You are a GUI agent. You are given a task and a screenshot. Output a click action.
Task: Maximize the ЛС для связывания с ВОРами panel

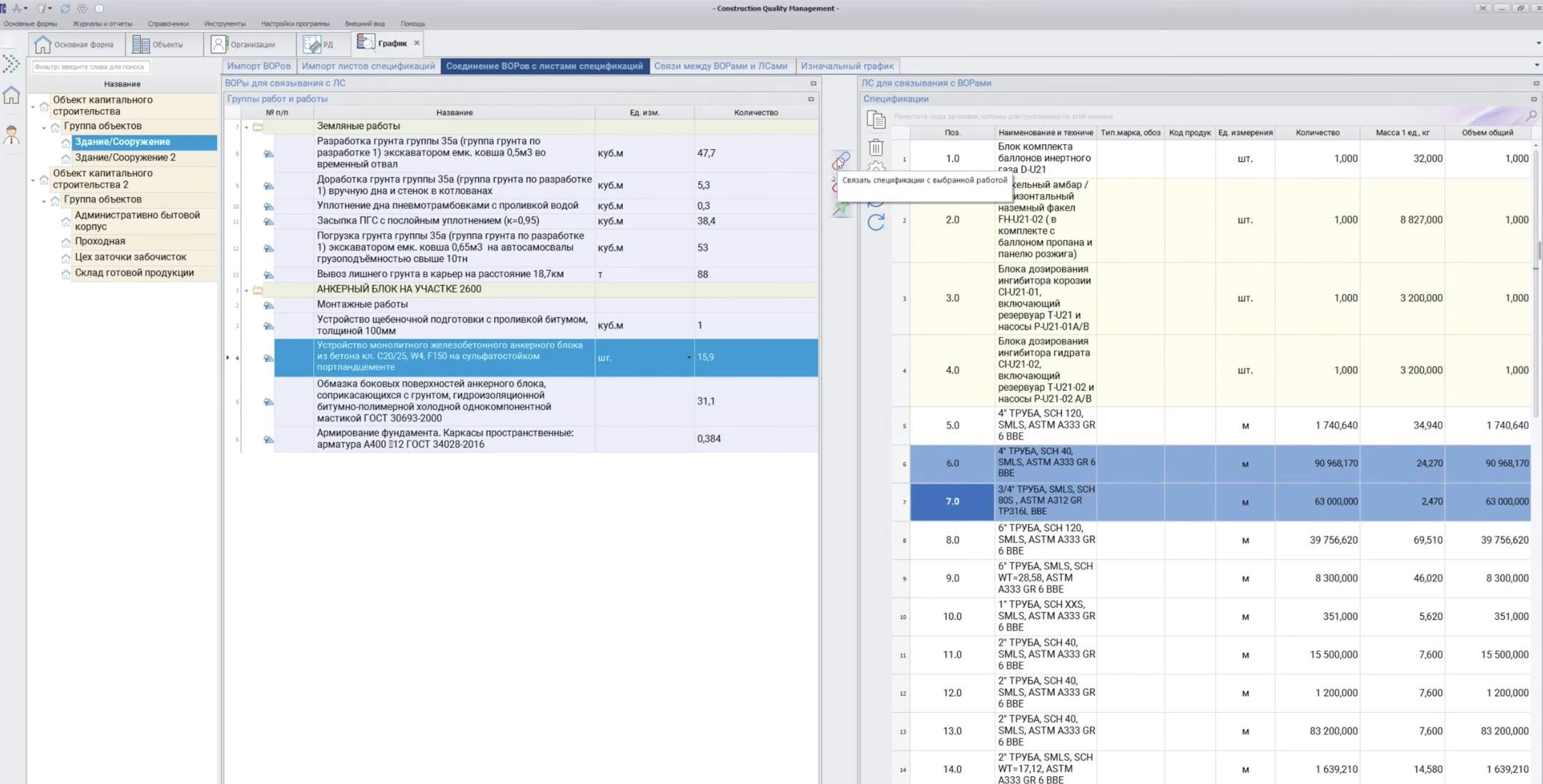[1536, 83]
